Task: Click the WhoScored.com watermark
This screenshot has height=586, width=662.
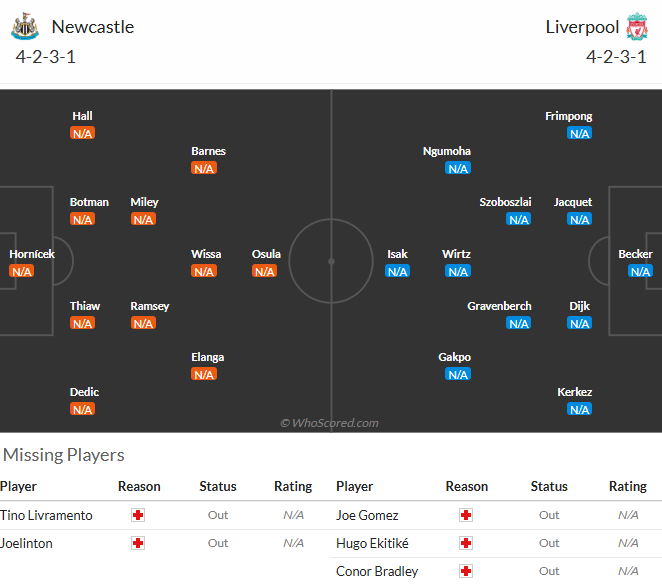Action: point(329,423)
